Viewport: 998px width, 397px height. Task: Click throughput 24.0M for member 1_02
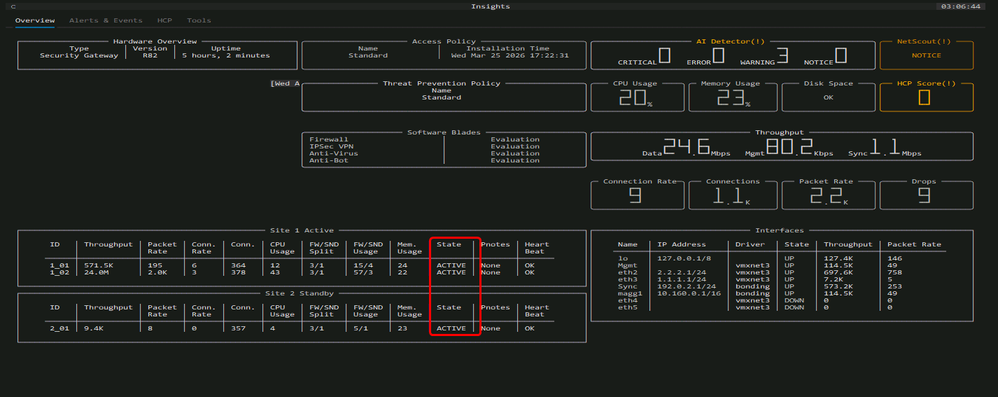[96, 272]
